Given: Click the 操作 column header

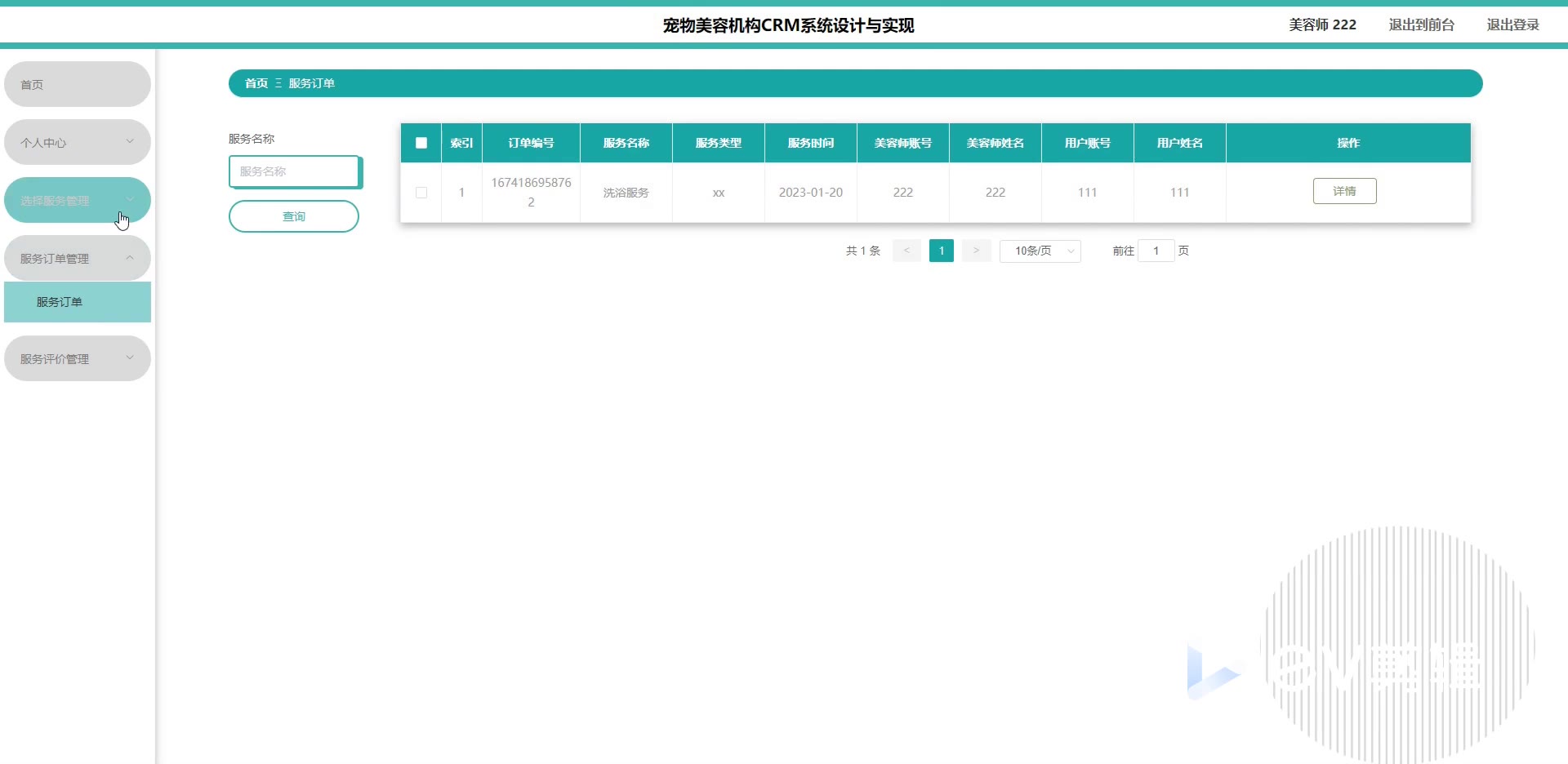Looking at the screenshot, I should (x=1348, y=143).
